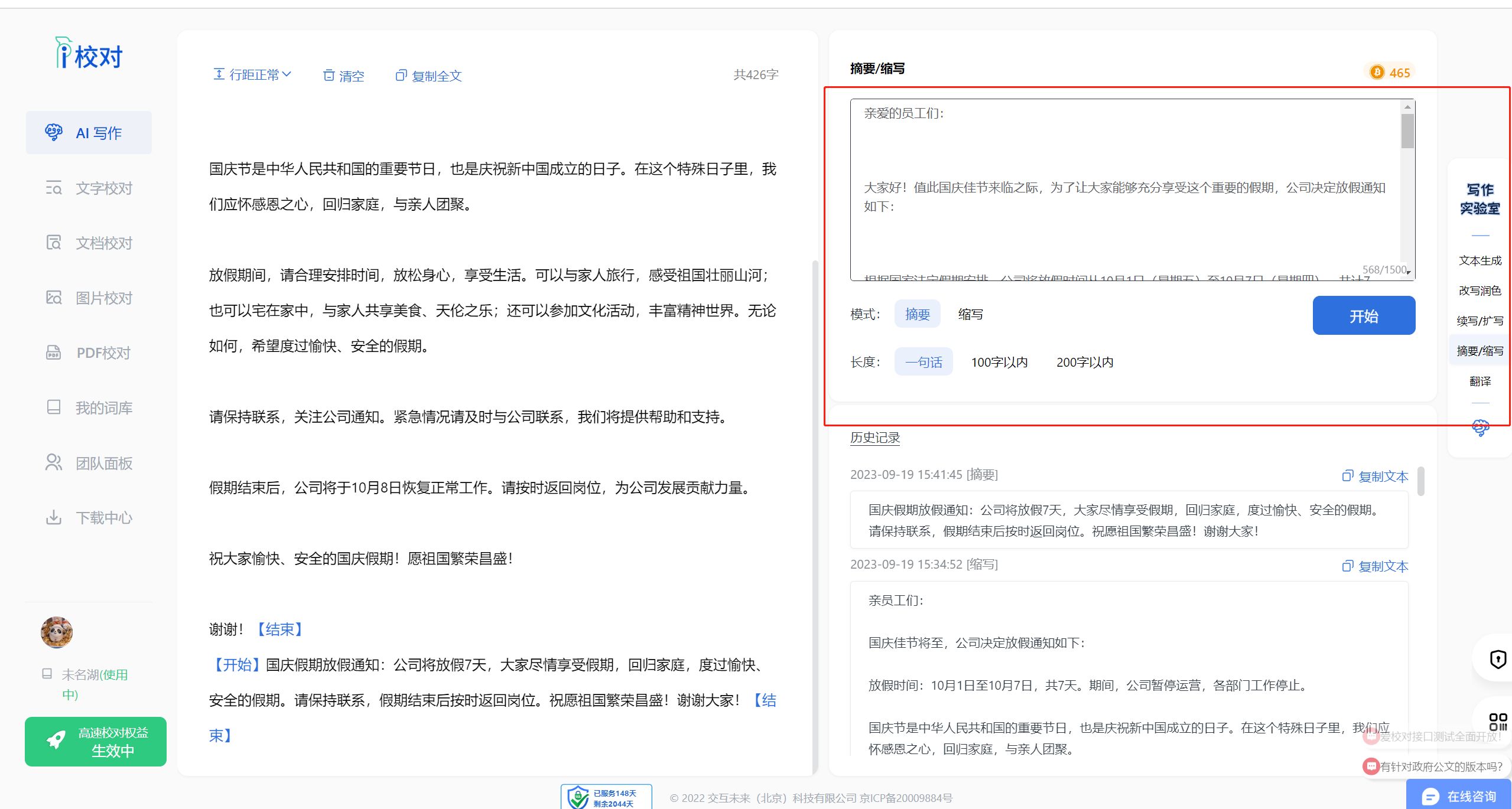This screenshot has width=1512, height=809.
Task: Select 缩写 mode option
Action: click(x=970, y=314)
